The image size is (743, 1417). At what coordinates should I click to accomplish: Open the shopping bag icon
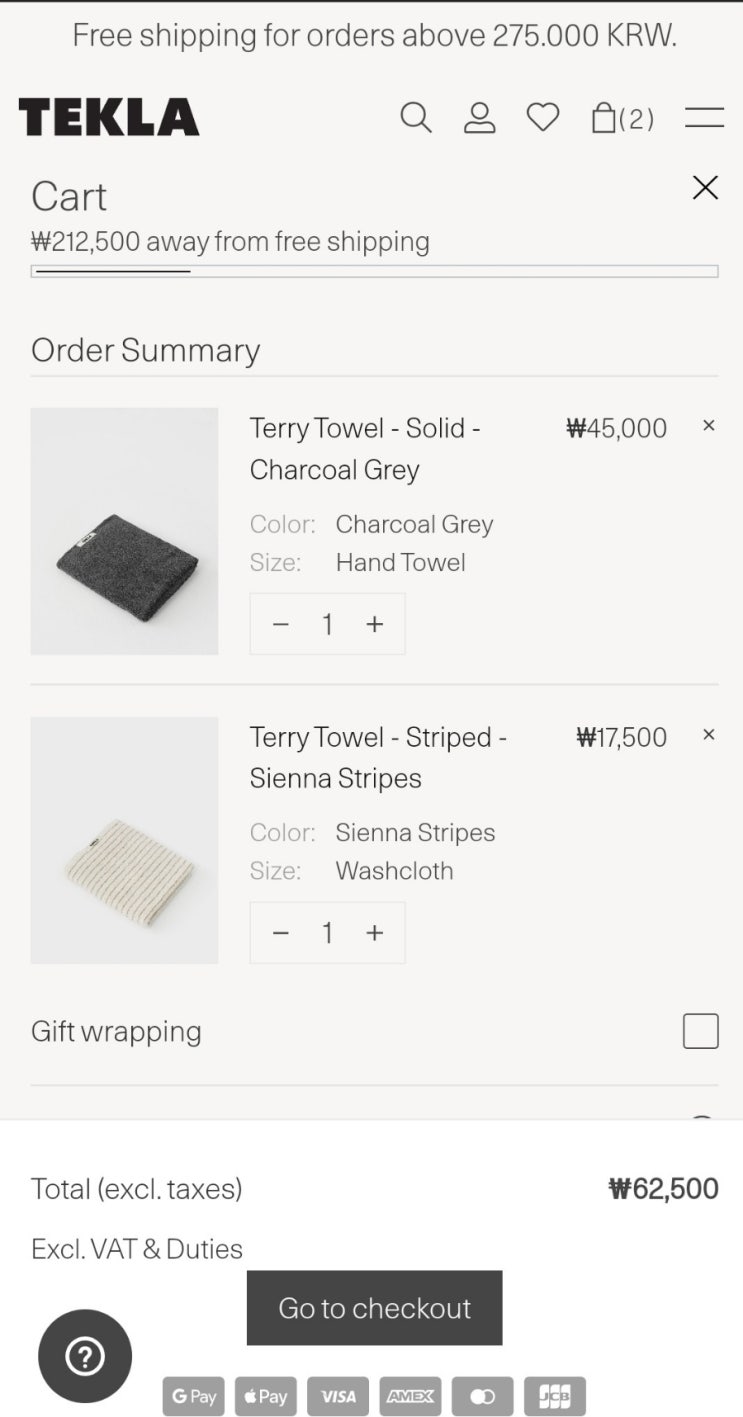tap(621, 118)
